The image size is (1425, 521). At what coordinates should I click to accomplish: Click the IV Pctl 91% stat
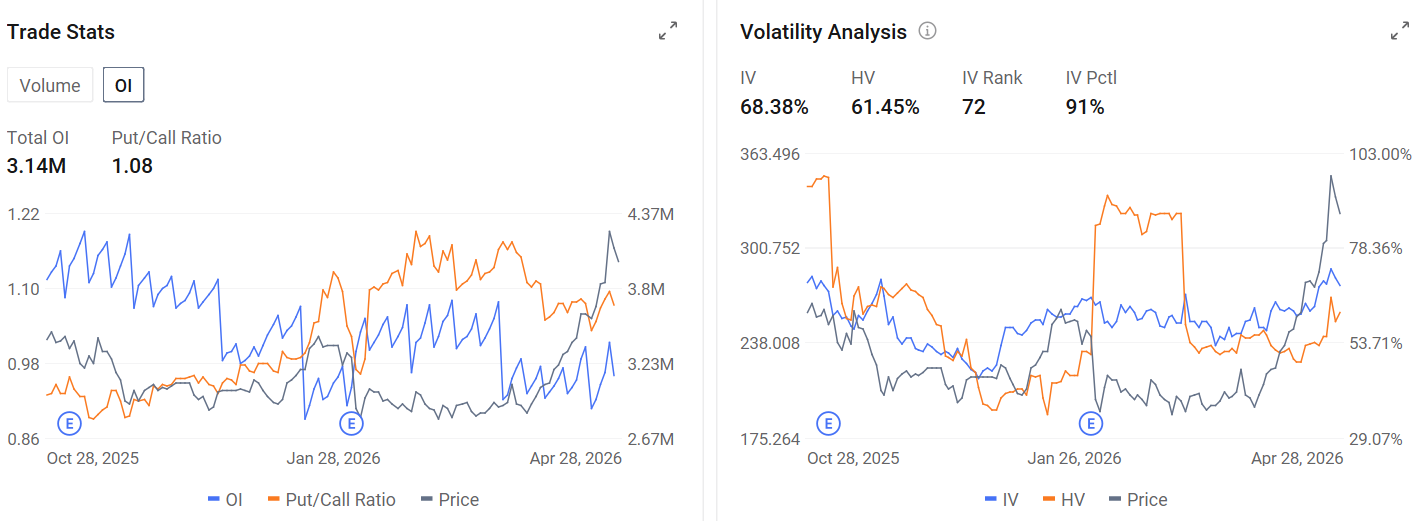click(x=1085, y=107)
